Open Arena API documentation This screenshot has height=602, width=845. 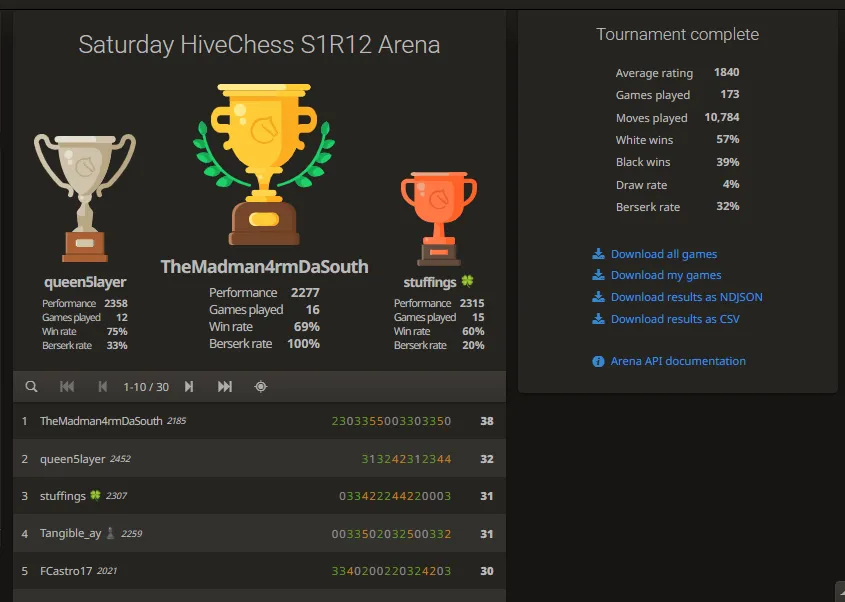pos(678,361)
